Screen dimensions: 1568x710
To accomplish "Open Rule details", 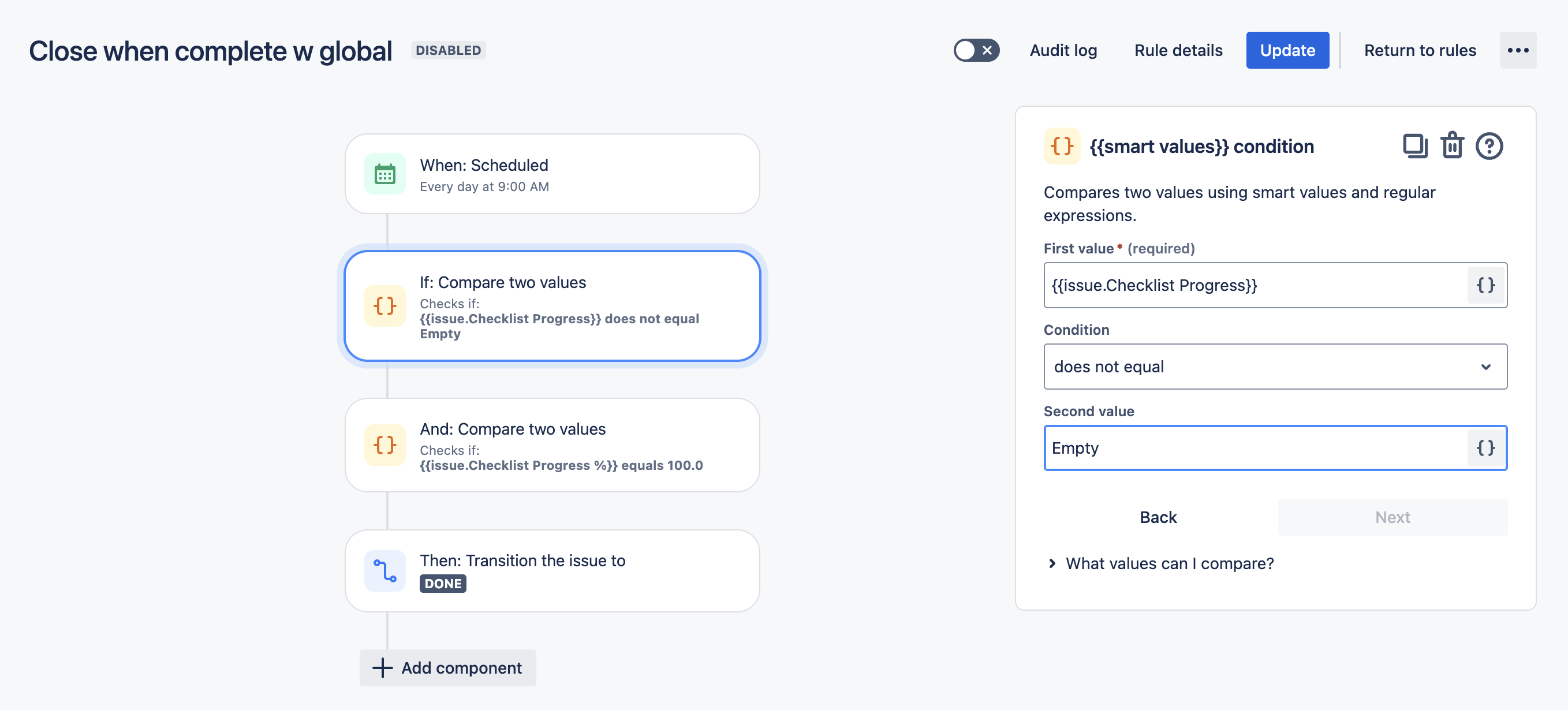I will pyautogui.click(x=1178, y=50).
